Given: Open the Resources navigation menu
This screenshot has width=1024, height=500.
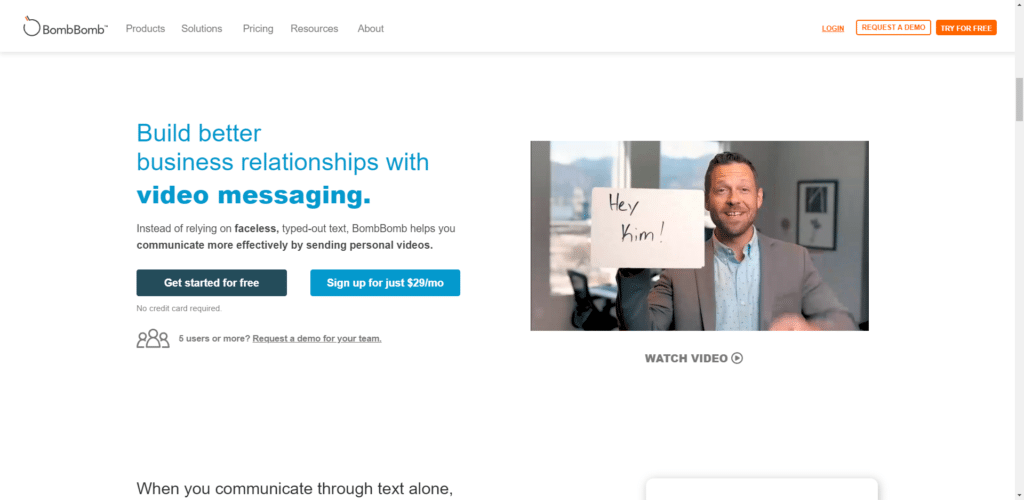Looking at the screenshot, I should coord(314,29).
